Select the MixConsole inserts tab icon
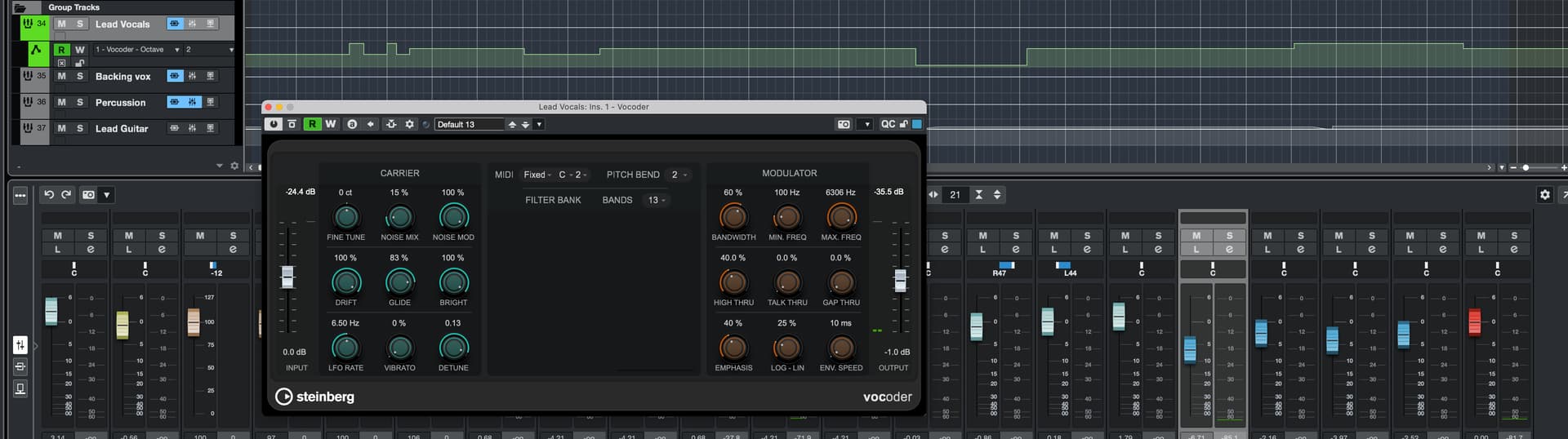This screenshot has height=439, width=1568. (x=20, y=366)
